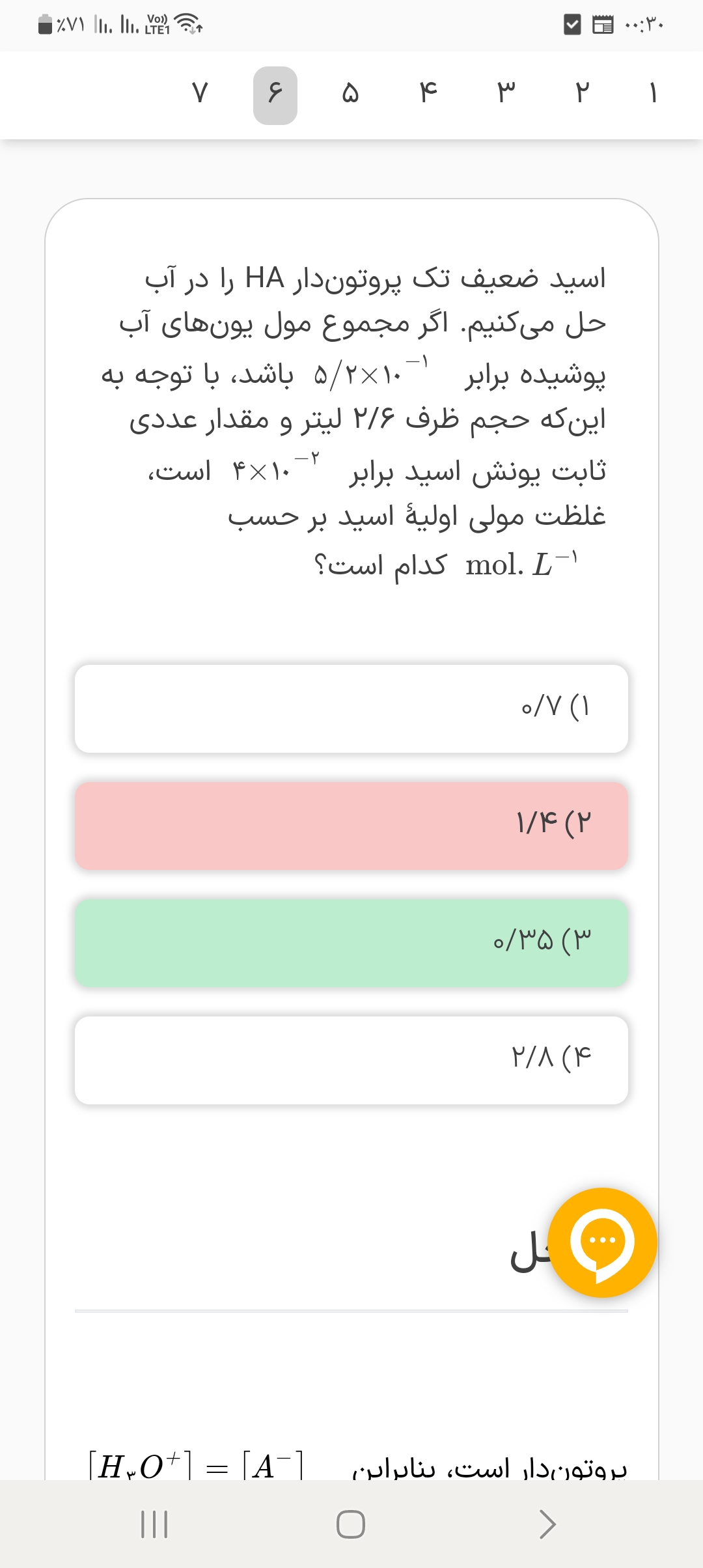This screenshot has height=1568, width=703.
Task: Go to question ۱ tab
Action: coord(654,95)
